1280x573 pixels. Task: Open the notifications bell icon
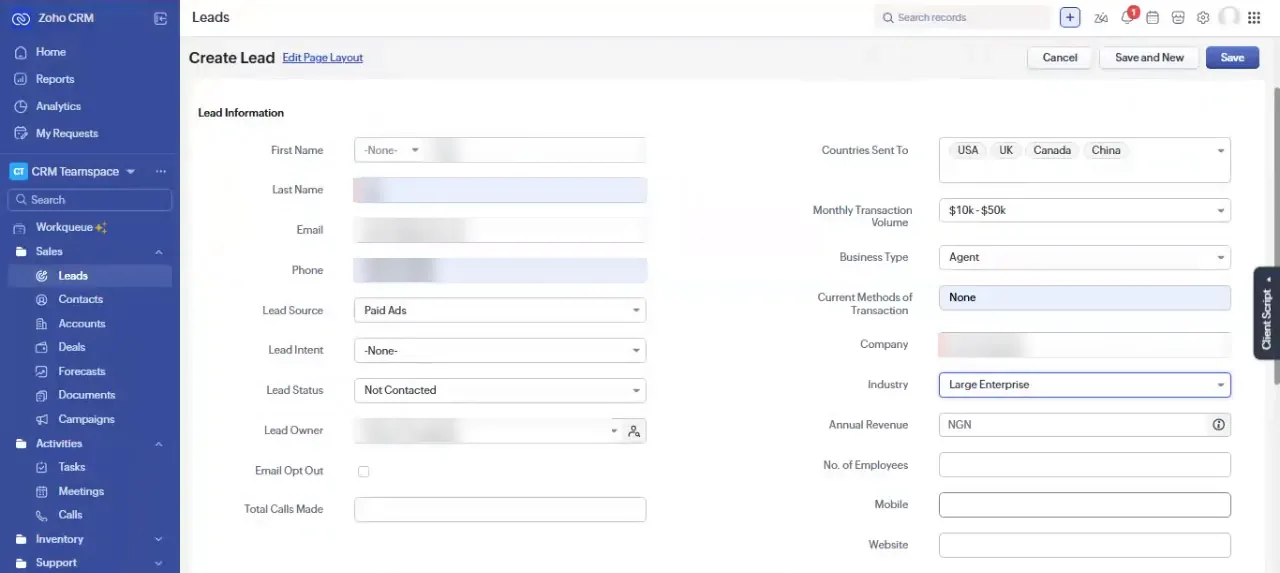[1127, 17]
